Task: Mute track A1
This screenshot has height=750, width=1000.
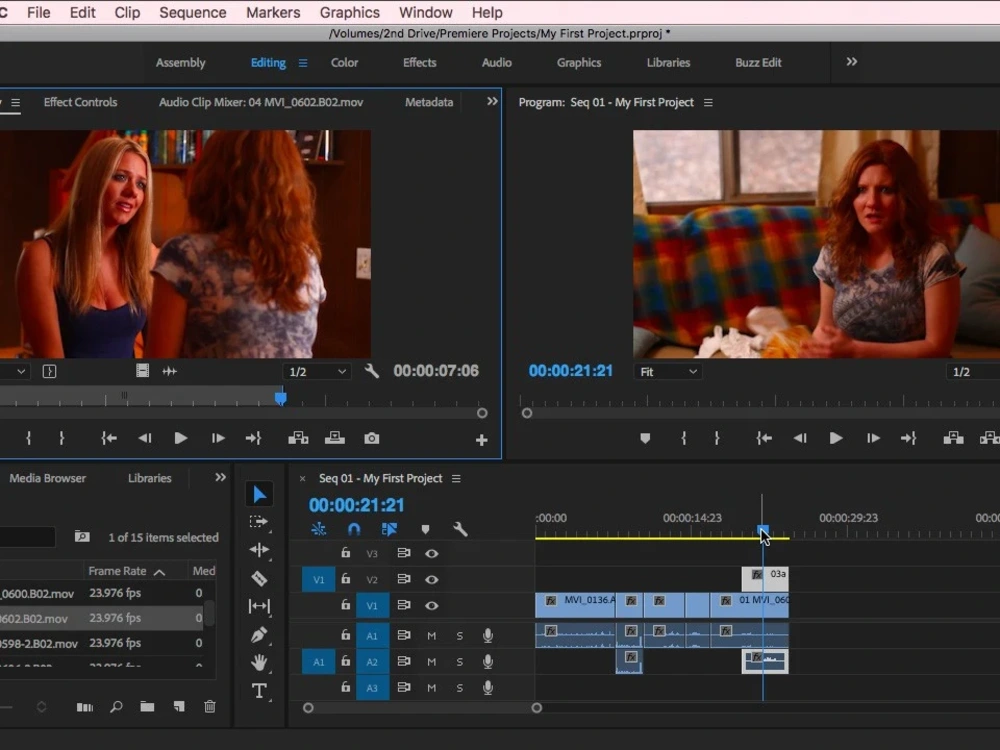Action: click(432, 636)
